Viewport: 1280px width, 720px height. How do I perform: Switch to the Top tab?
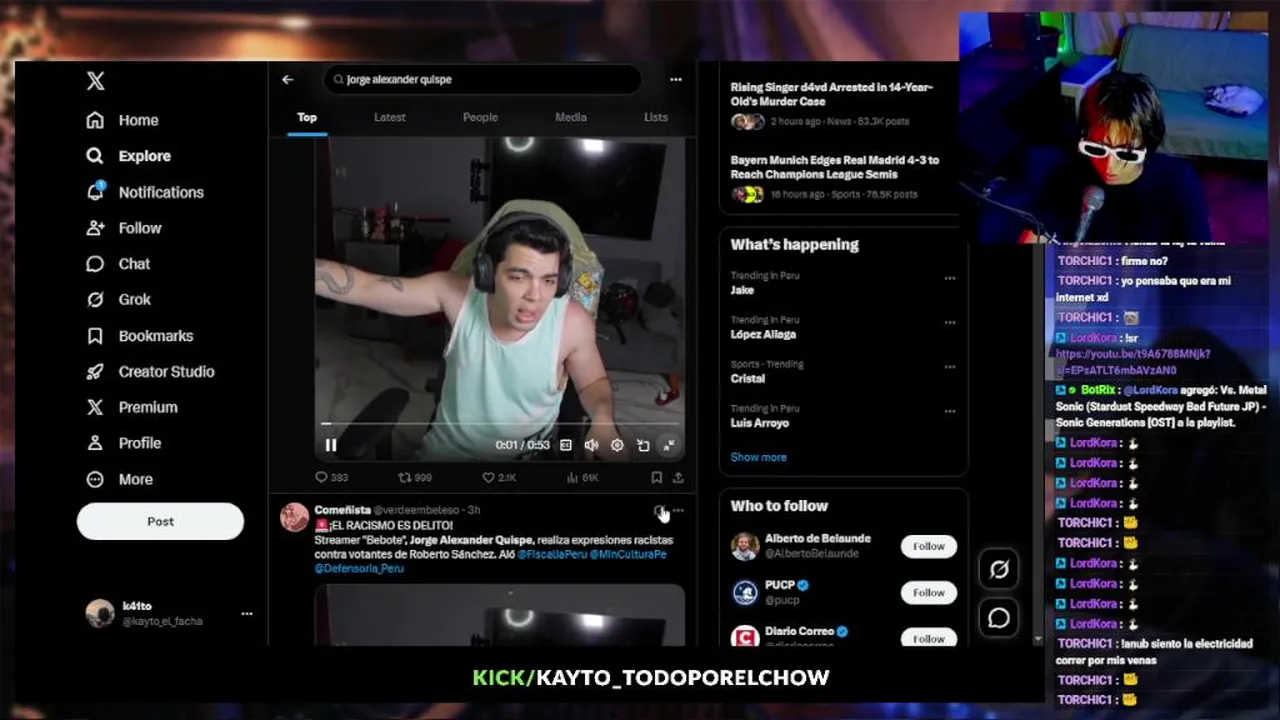click(x=307, y=117)
